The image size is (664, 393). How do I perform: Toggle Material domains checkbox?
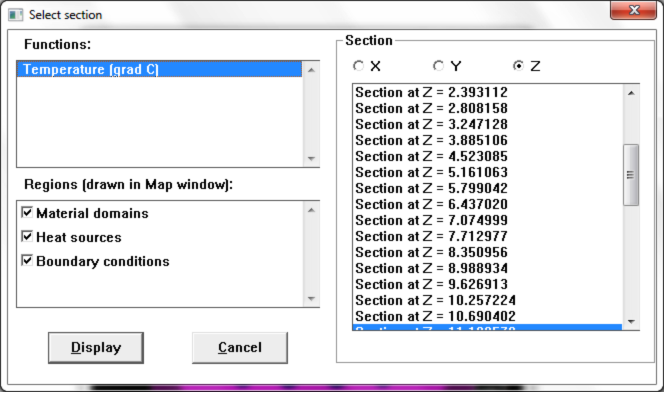point(27,213)
